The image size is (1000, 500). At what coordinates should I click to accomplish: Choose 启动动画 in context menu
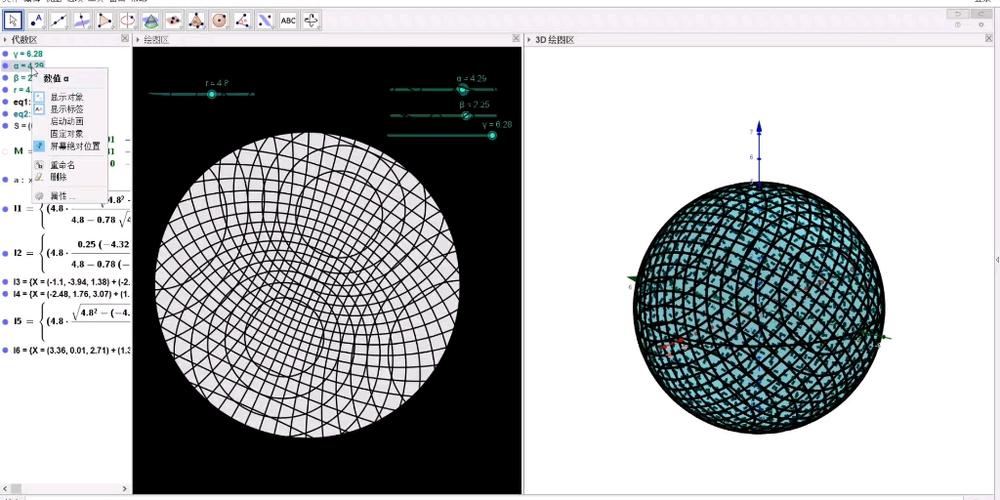(x=66, y=121)
